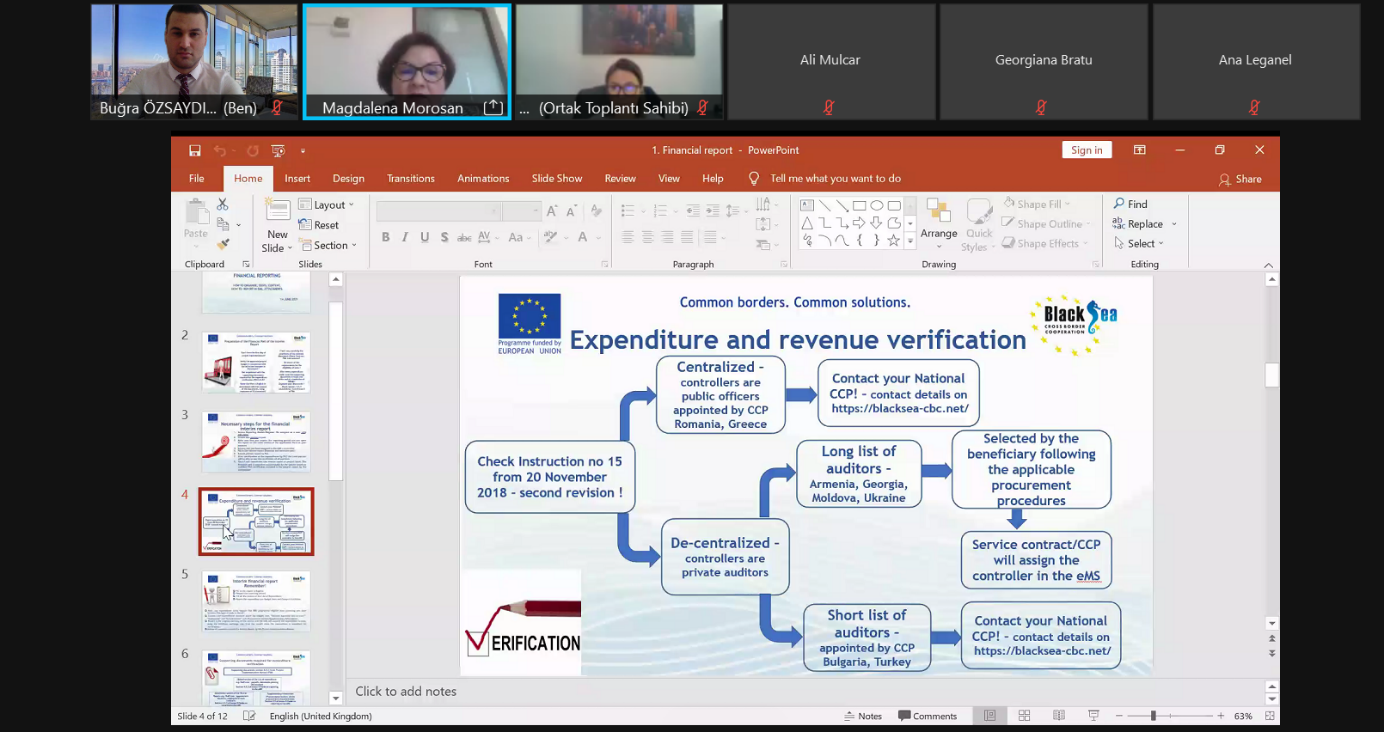This screenshot has width=1384, height=732.
Task: Click the Sign in button
Action: click(x=1086, y=150)
